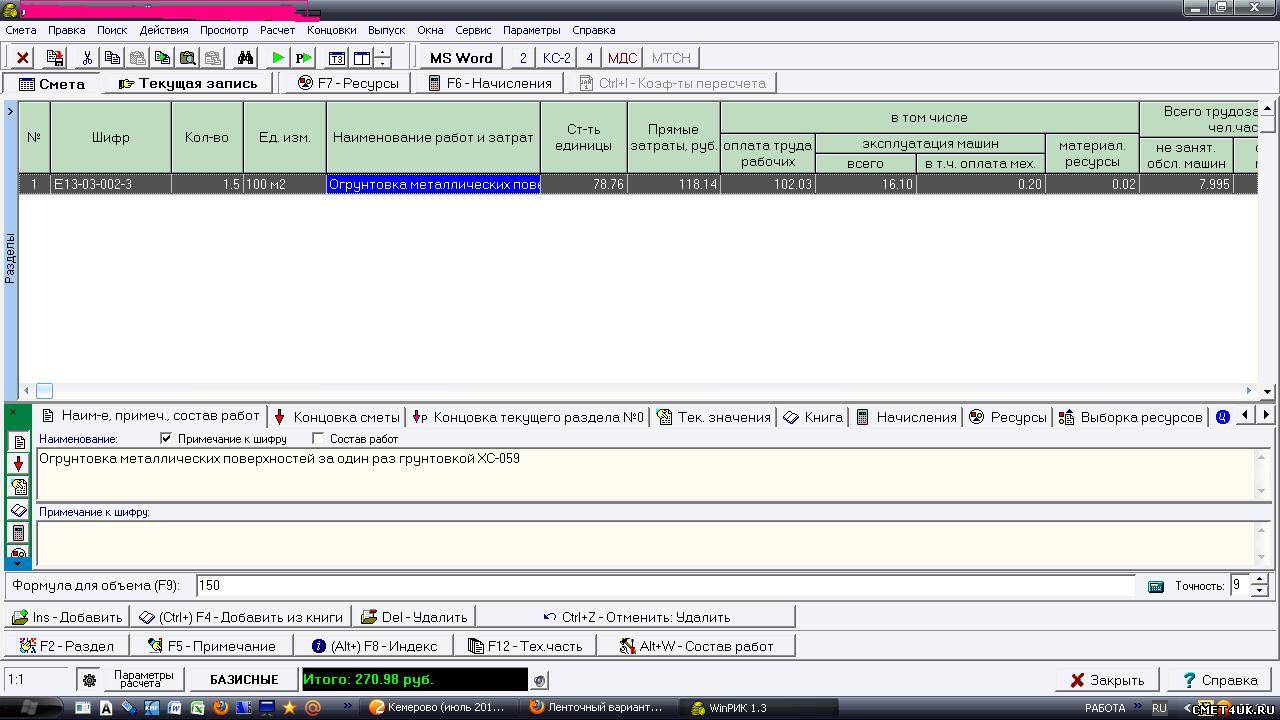Image resolution: width=1280 pixels, height=720 pixels.
Task: Click the binoculars search icon
Action: 245,58
